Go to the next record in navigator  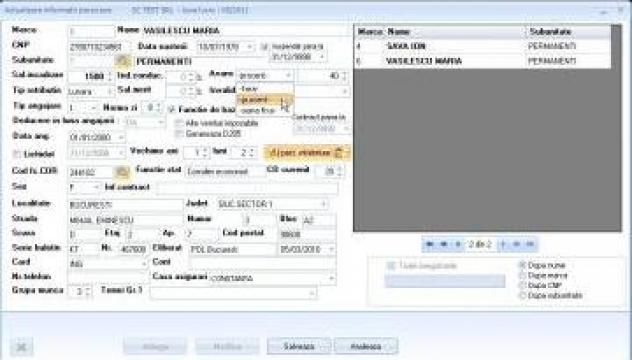[x=503, y=244]
